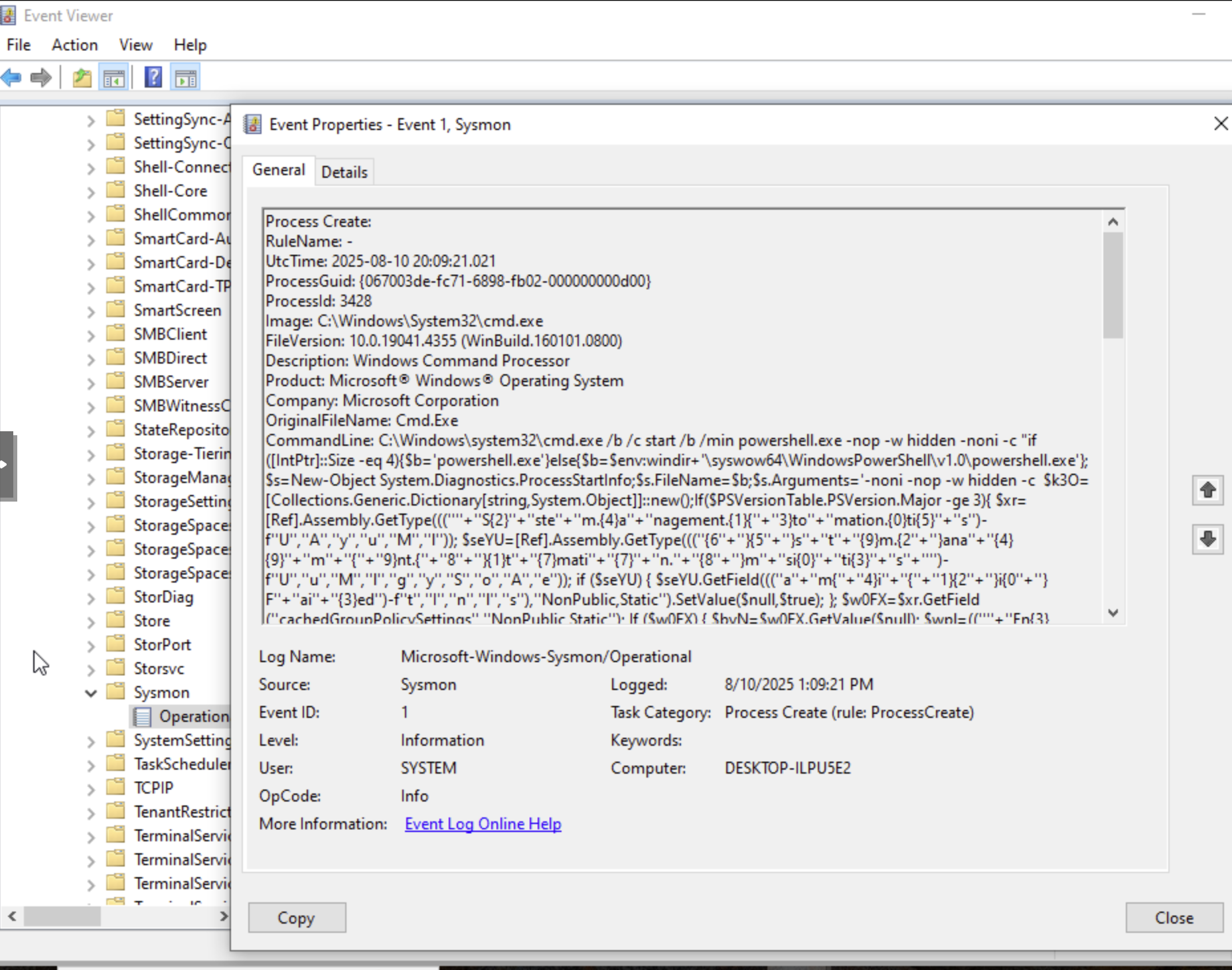Viewport: 1232px width, 970px height.
Task: Expand the Store tree node
Action: [x=91, y=622]
